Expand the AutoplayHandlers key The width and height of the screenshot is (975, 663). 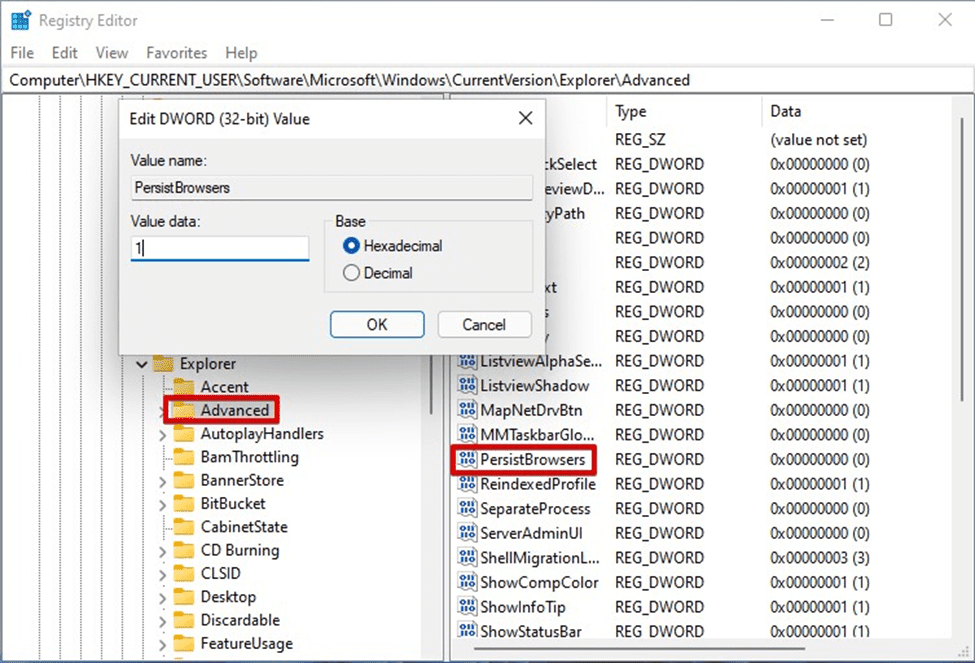tap(163, 435)
